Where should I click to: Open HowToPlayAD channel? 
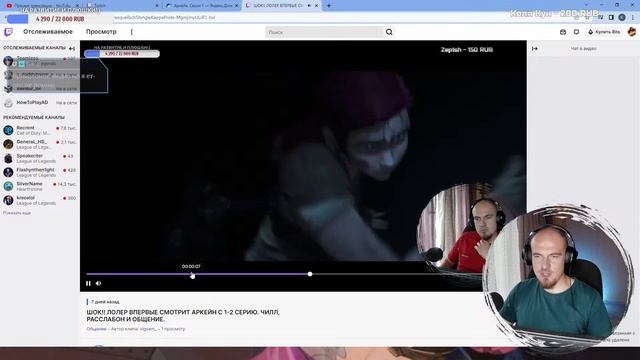click(40, 103)
